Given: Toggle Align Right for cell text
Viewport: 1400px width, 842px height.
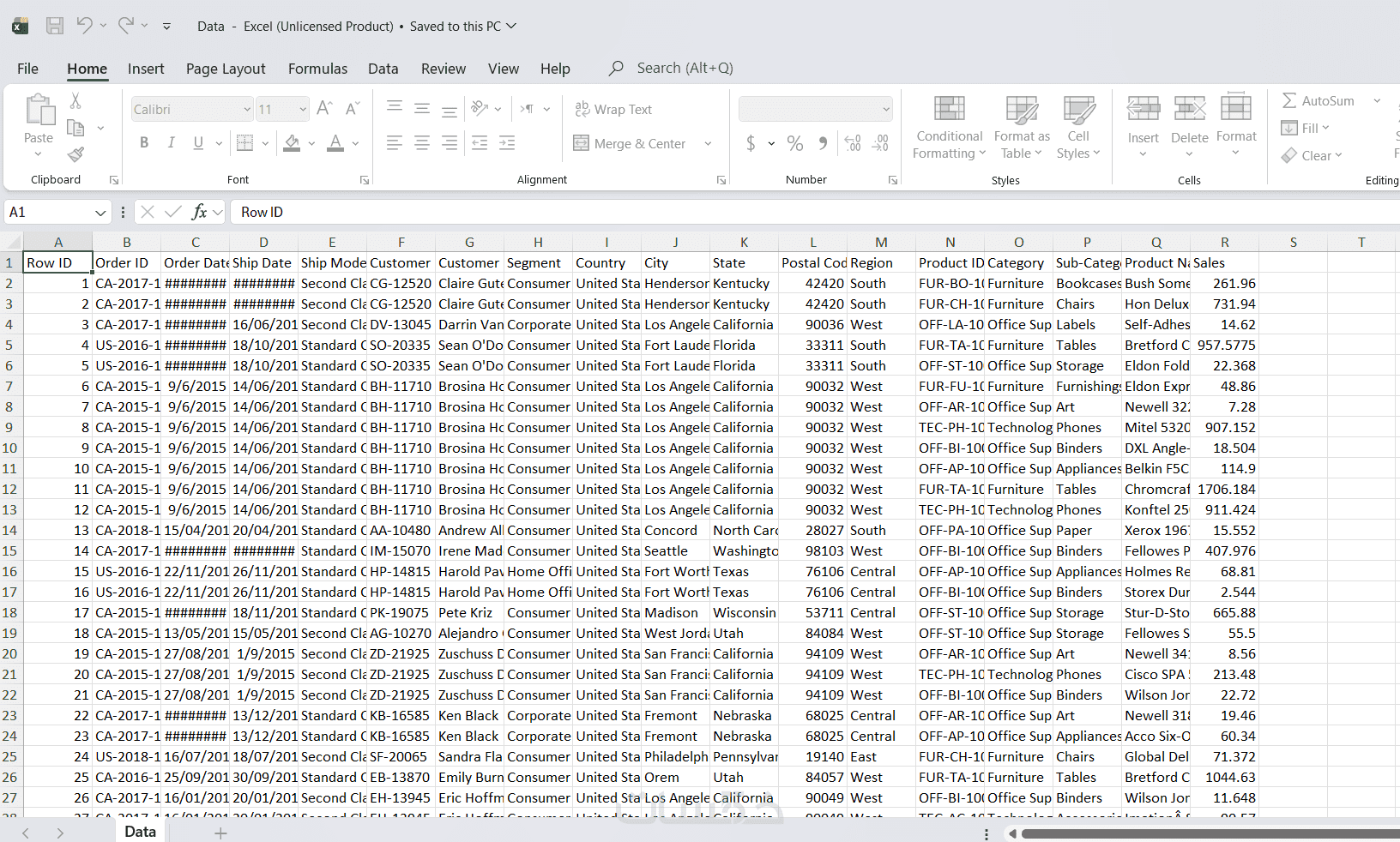Looking at the screenshot, I should (450, 143).
